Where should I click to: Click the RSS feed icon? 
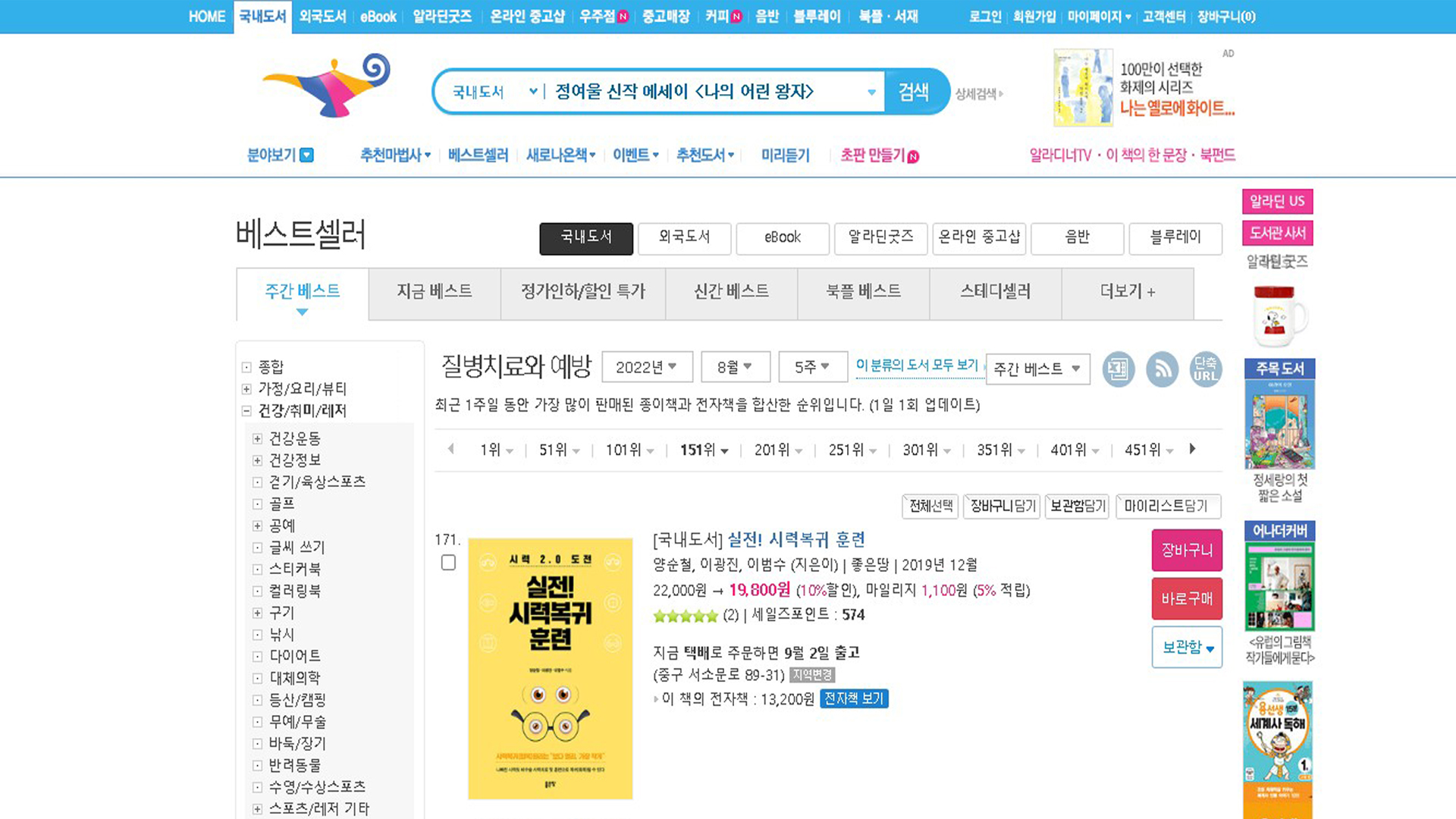1162,369
